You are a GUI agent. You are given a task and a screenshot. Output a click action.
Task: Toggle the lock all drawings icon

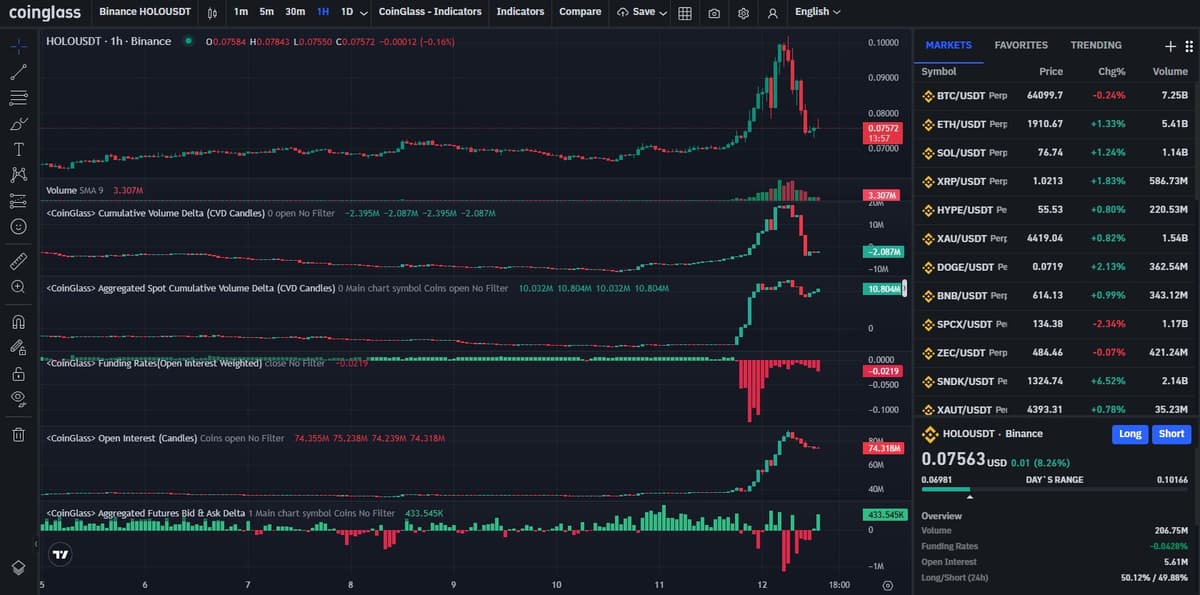click(x=18, y=374)
